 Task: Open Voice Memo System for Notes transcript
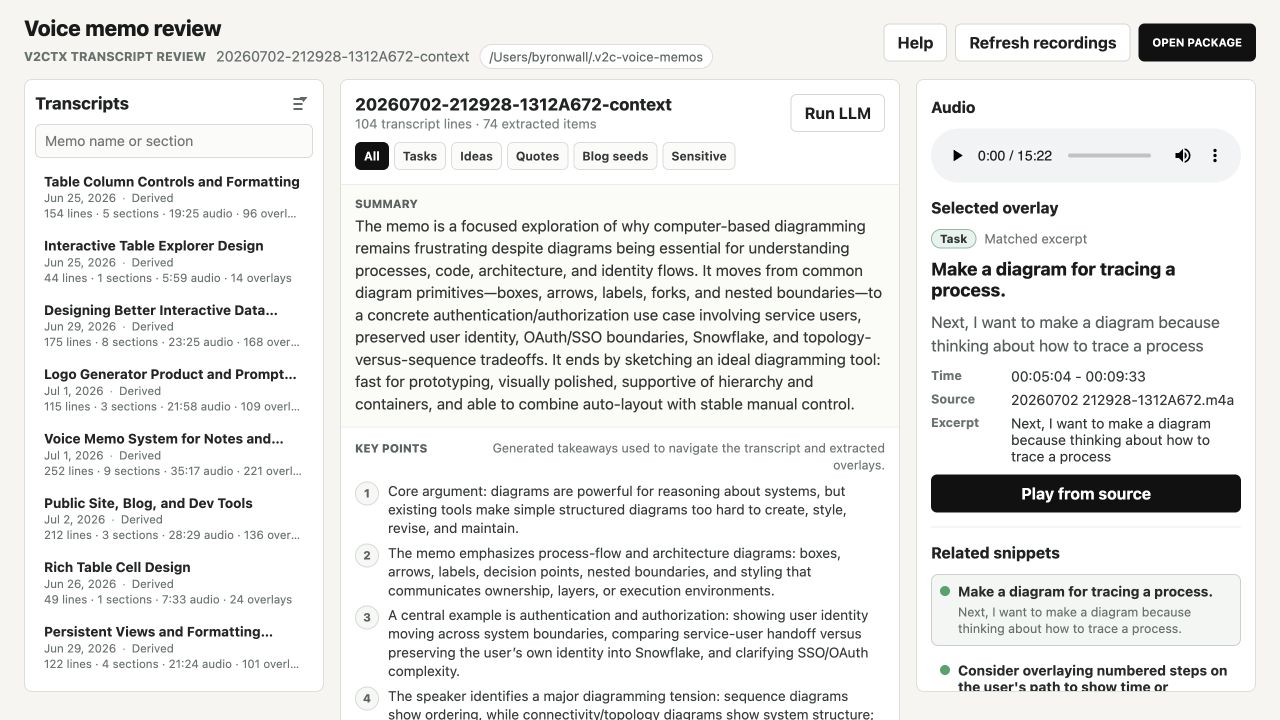pyautogui.click(x=174, y=454)
